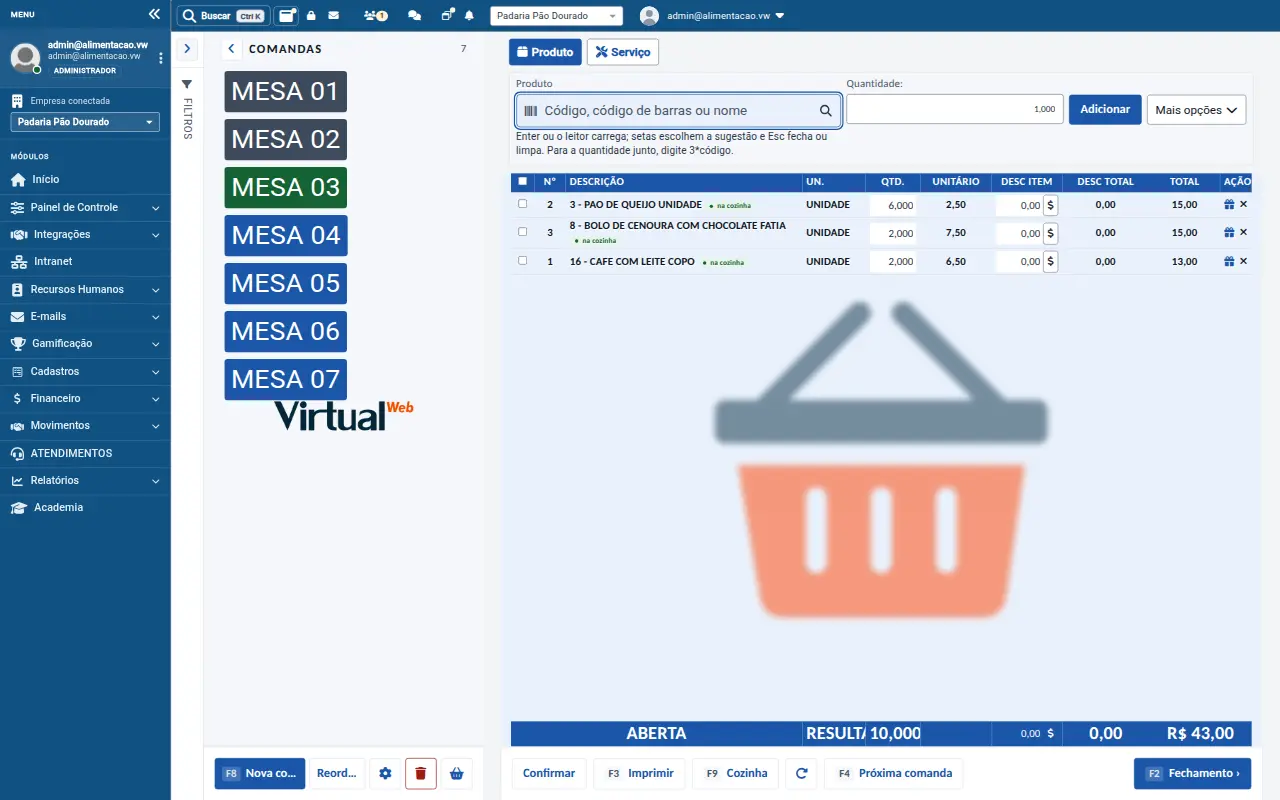
Task: Open the filter funnel in Filtros strip
Action: pyautogui.click(x=187, y=85)
